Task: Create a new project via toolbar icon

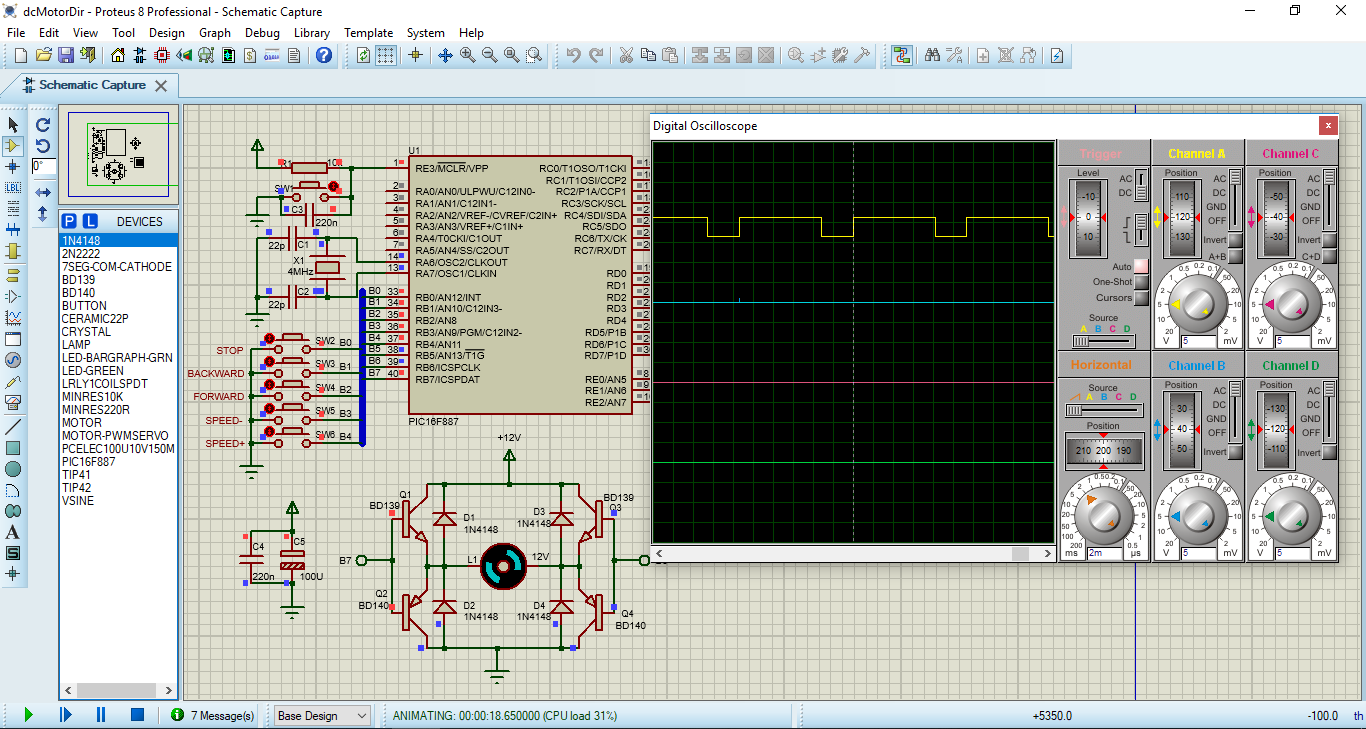Action: pyautogui.click(x=21, y=55)
